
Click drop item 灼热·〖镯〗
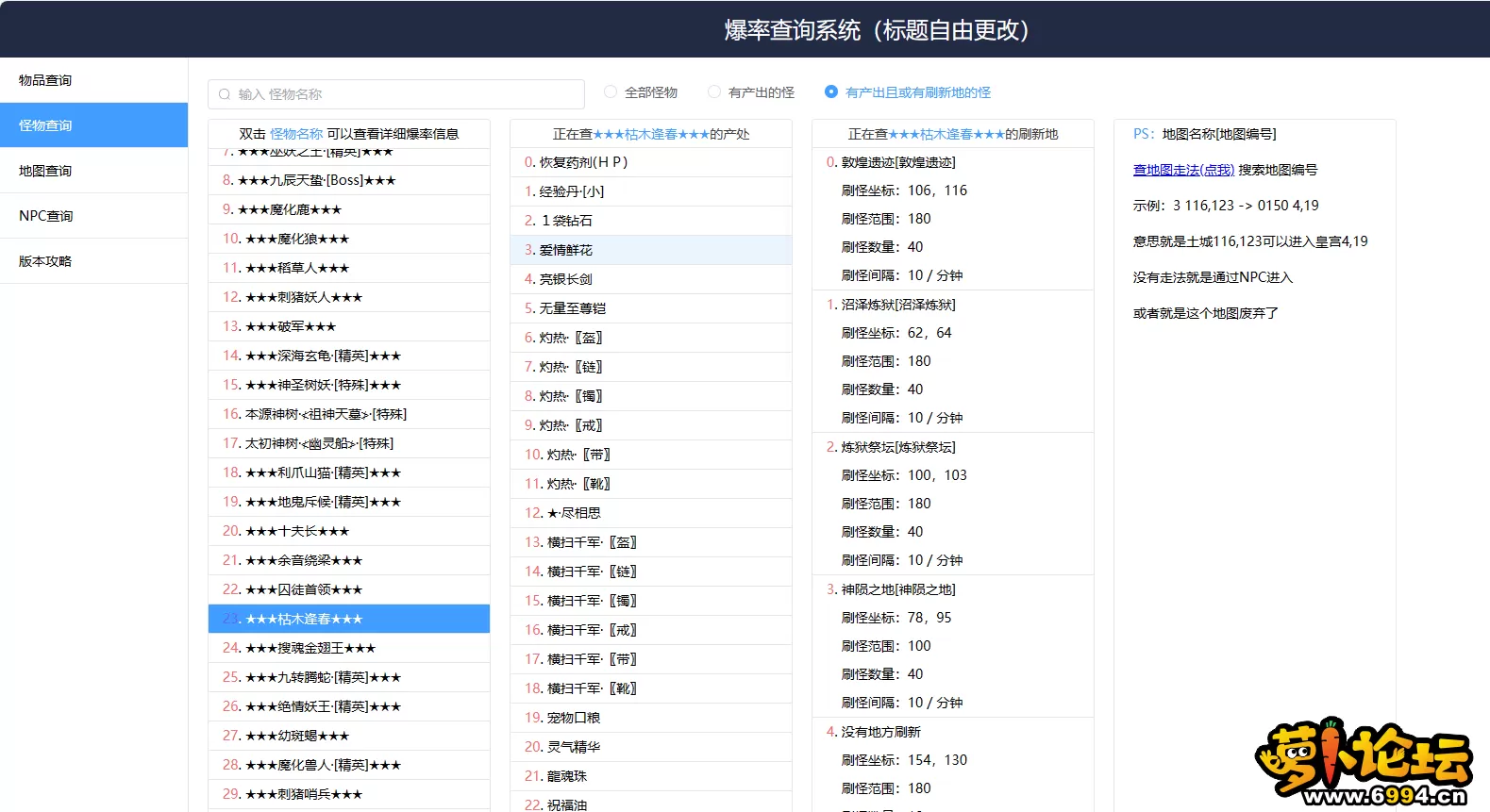coord(651,396)
